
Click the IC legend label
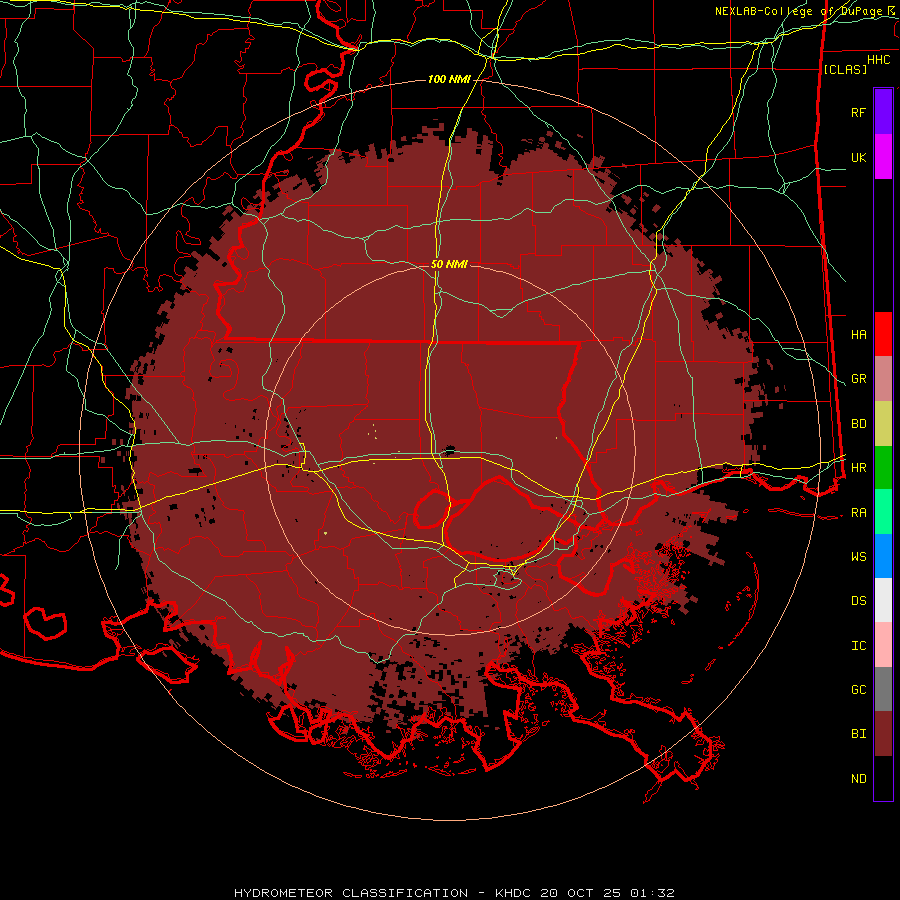[858, 646]
